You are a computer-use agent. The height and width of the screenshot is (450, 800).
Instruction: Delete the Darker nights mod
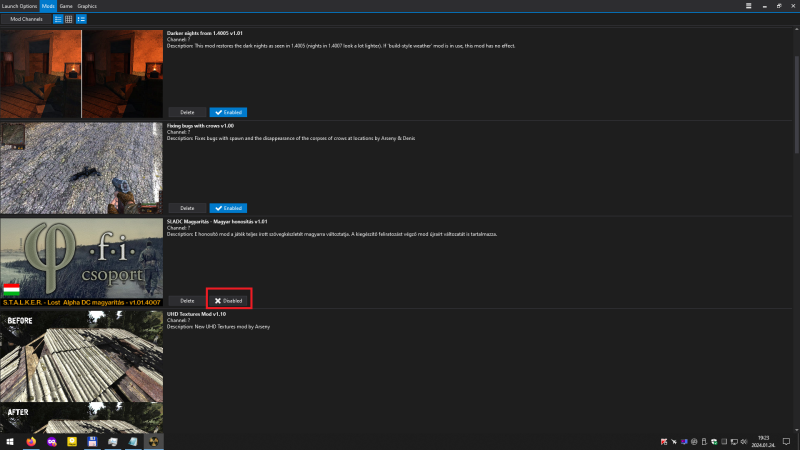(187, 112)
